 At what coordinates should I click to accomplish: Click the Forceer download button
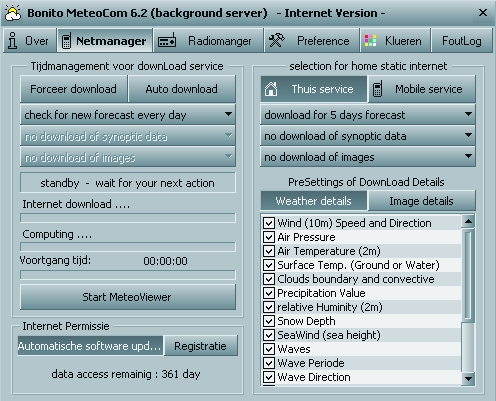[73, 89]
